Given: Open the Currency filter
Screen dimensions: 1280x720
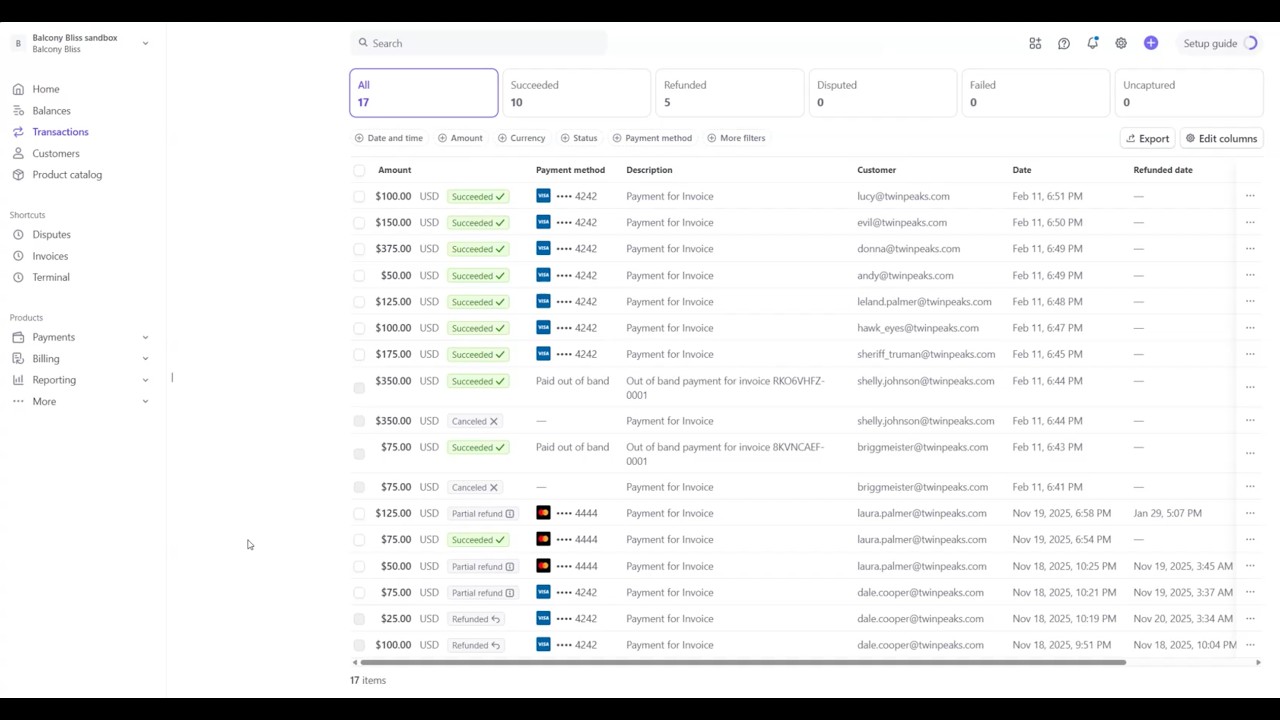Looking at the screenshot, I should coord(521,138).
